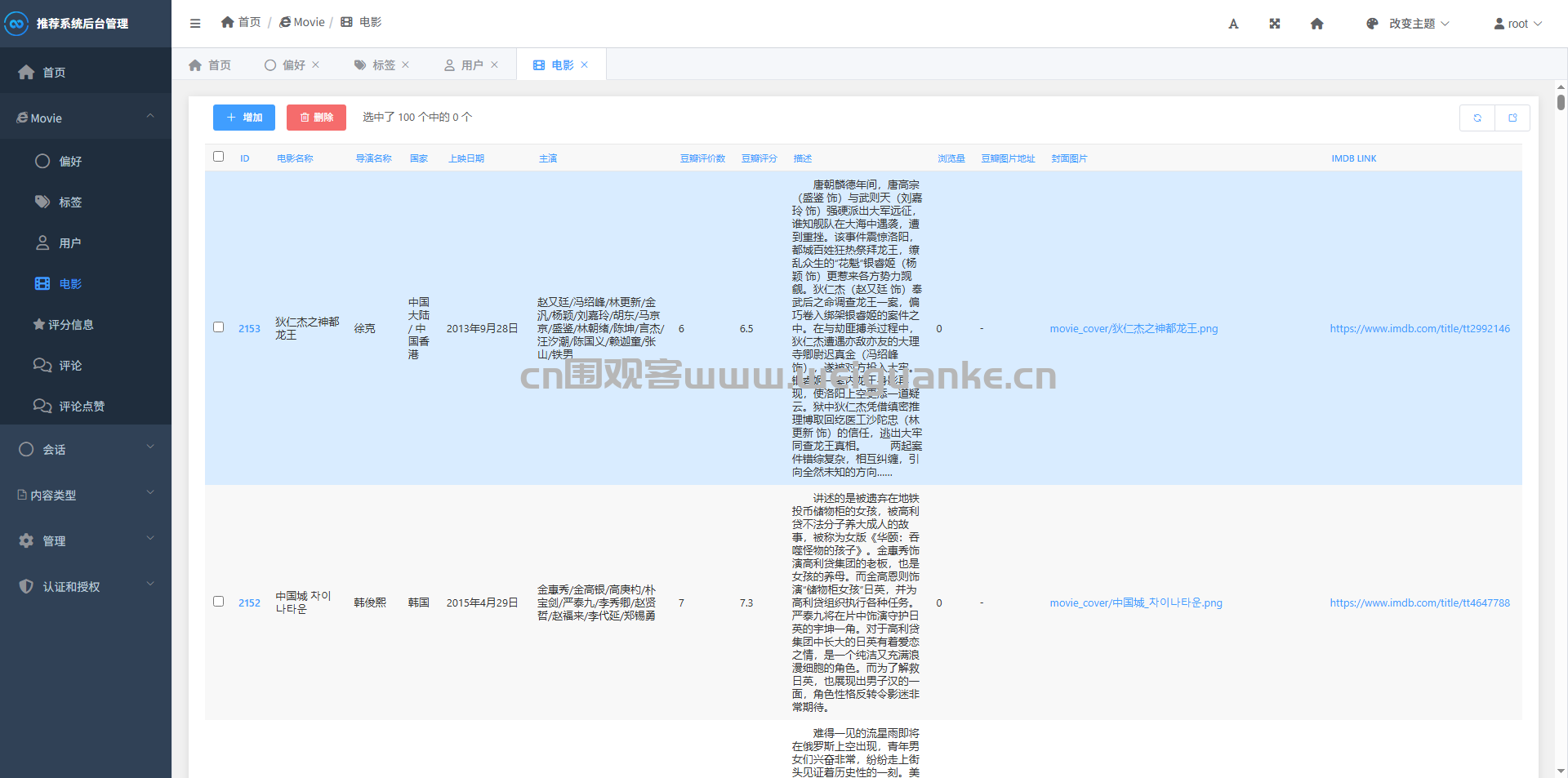
Task: Open movie ID 2152 link
Action: pos(249,602)
